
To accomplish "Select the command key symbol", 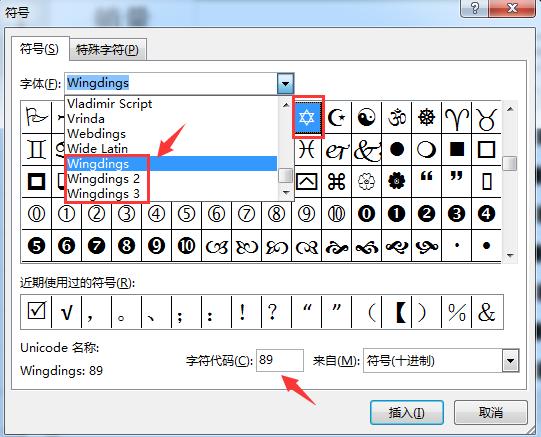I will click(337, 181).
